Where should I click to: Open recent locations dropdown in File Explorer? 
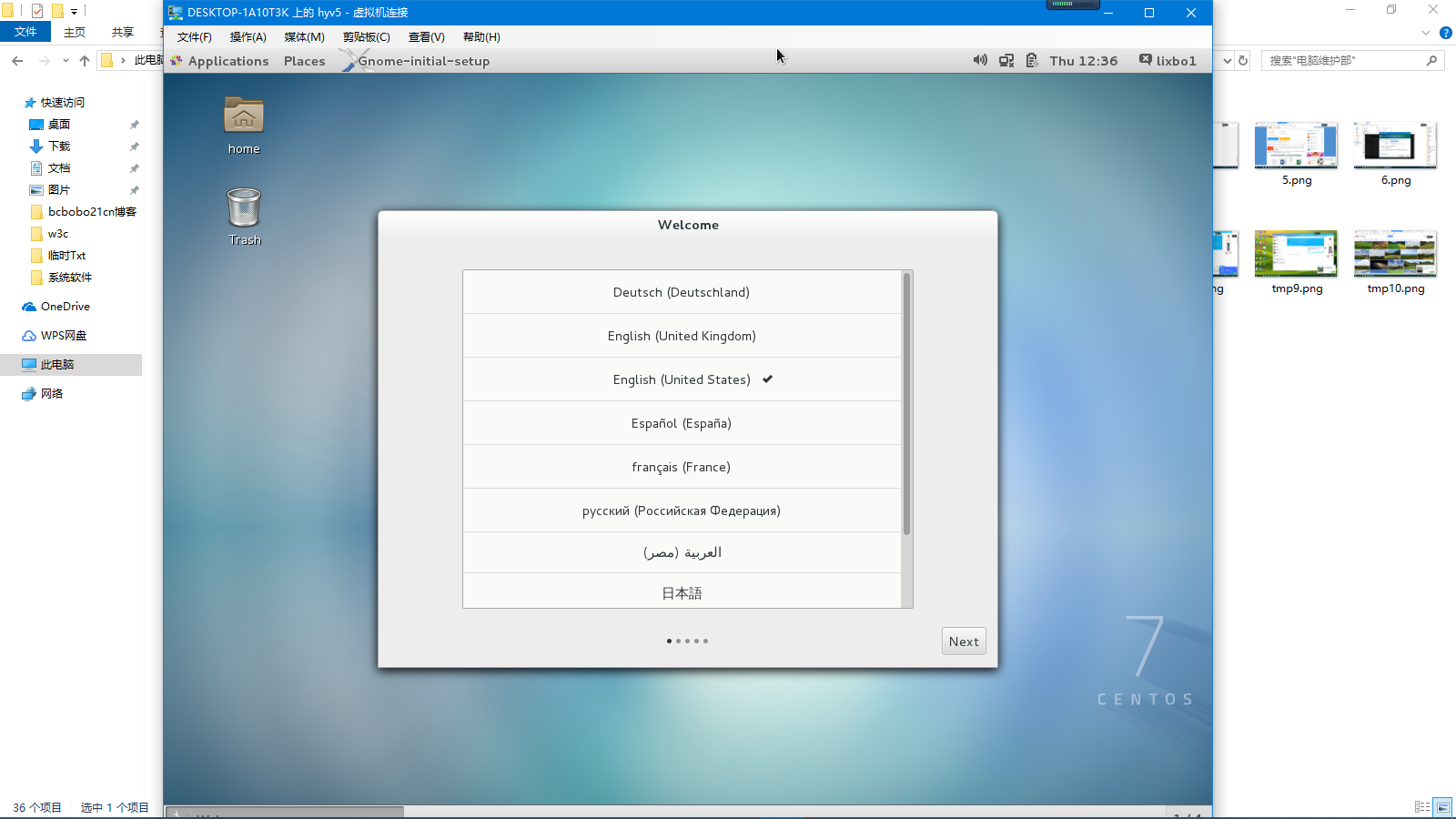coord(66,61)
